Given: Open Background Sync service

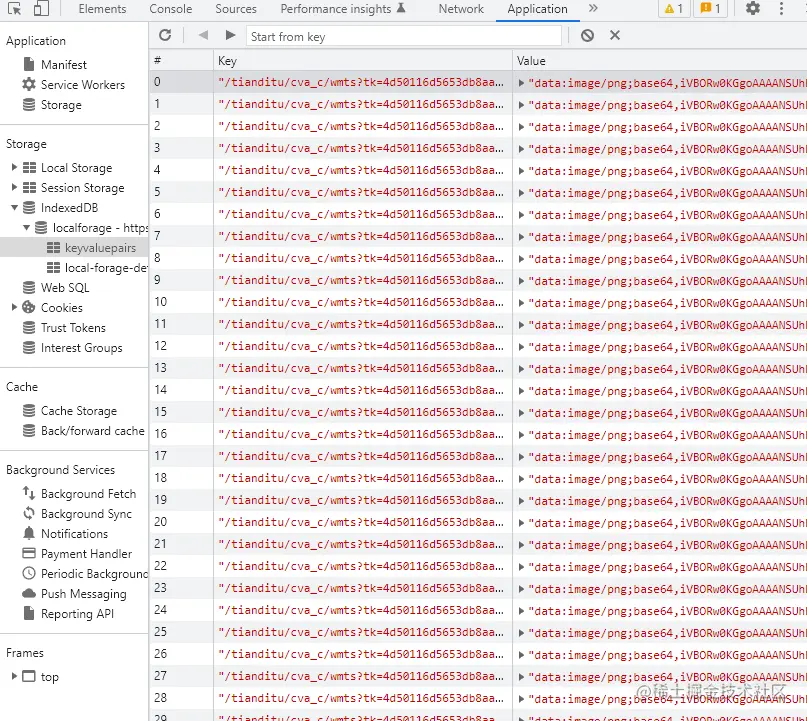Looking at the screenshot, I should pos(86,514).
